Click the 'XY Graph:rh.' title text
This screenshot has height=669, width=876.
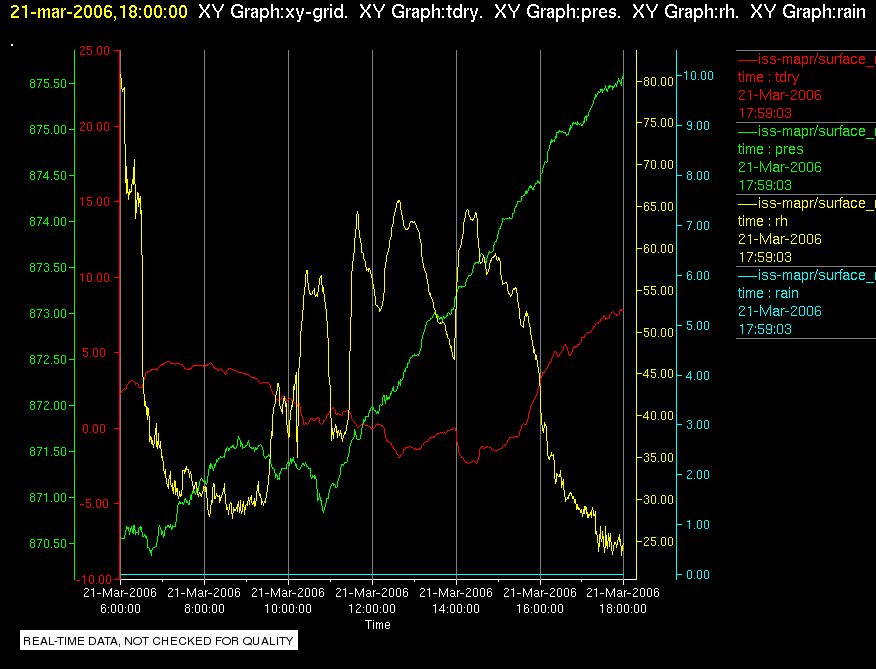click(685, 12)
